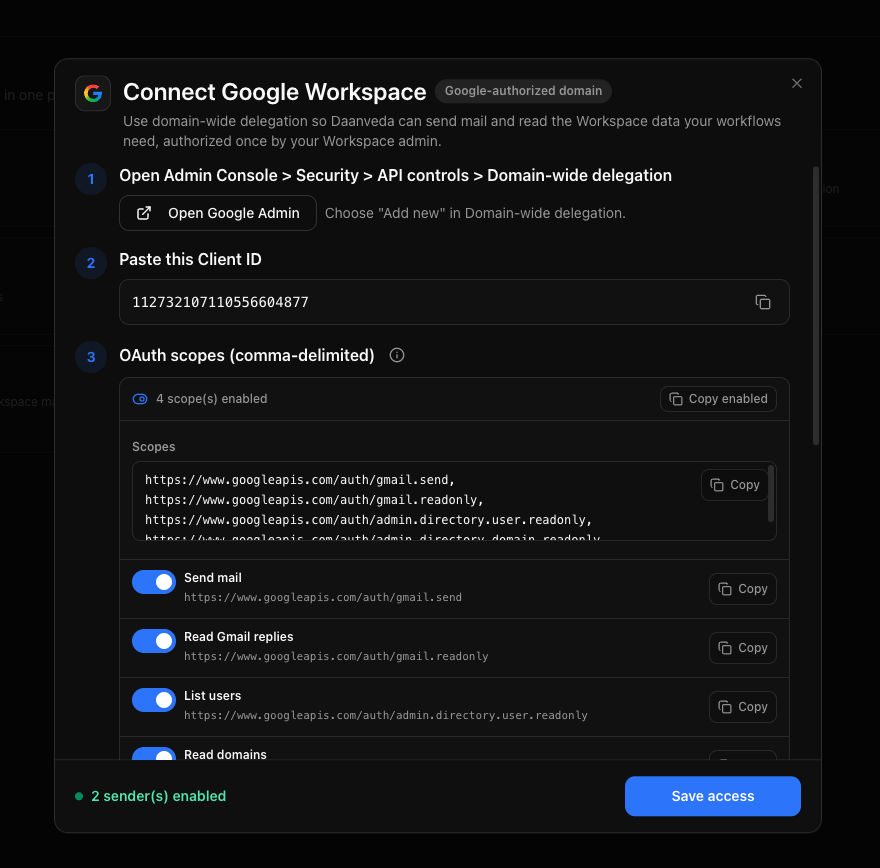Click the external-link icon in Open Google Admin
880x868 pixels.
point(144,213)
